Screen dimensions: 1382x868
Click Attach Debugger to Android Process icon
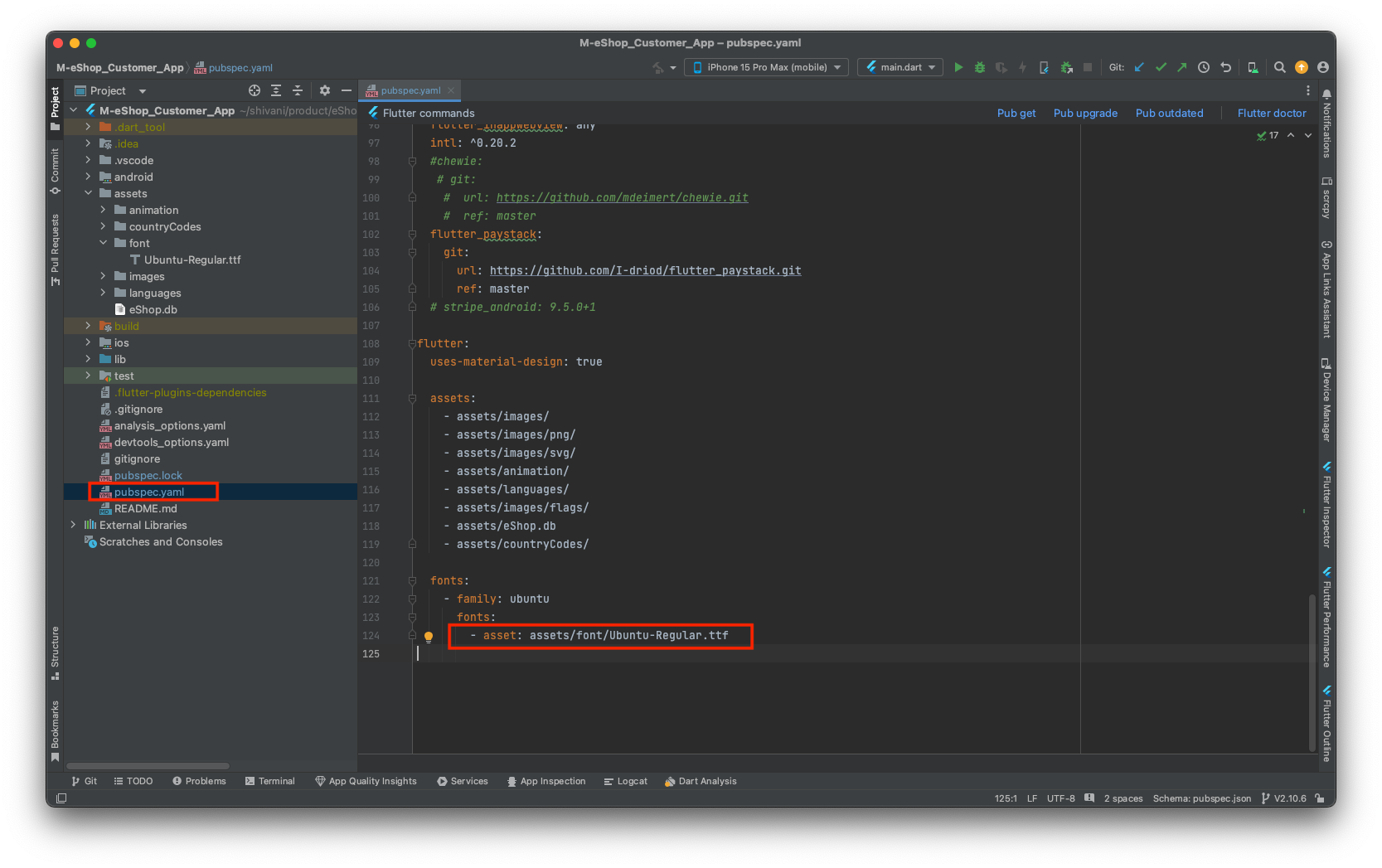[x=1066, y=67]
